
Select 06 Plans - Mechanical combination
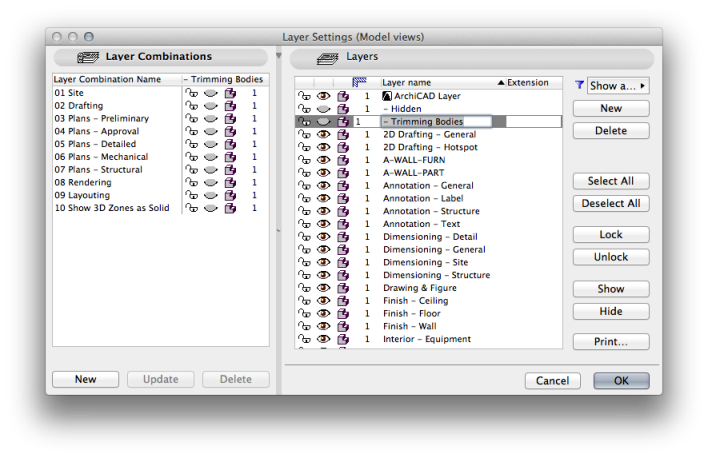[101, 157]
